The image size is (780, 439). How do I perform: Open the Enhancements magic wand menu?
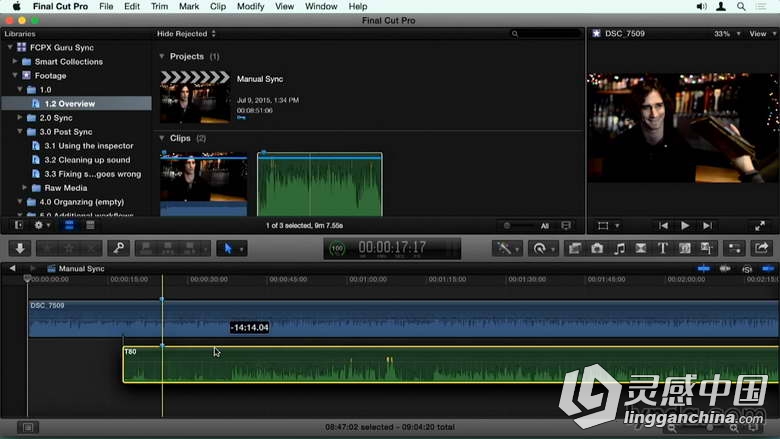pos(506,248)
